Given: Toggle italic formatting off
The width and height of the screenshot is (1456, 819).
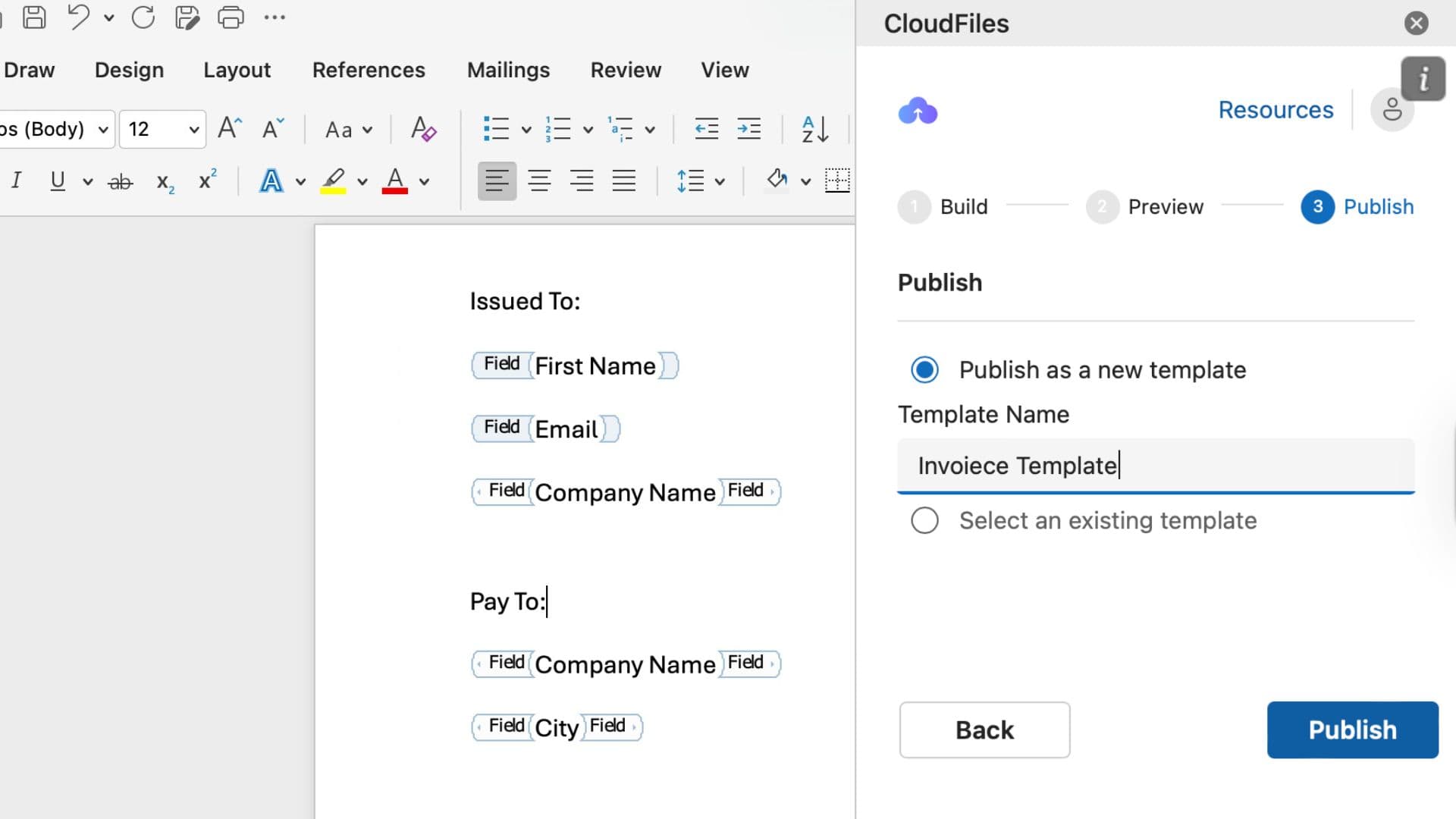Looking at the screenshot, I should coord(16,180).
